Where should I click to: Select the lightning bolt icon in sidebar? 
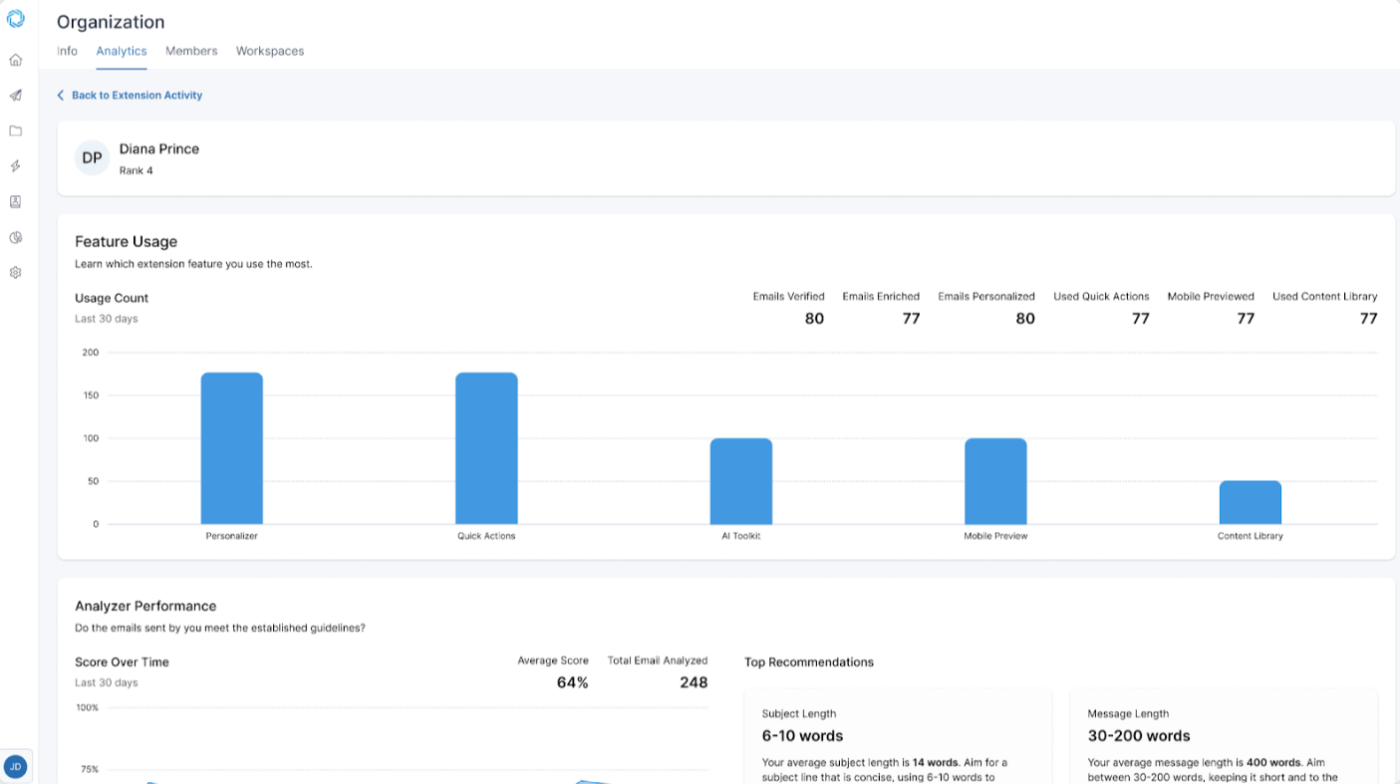pos(16,166)
